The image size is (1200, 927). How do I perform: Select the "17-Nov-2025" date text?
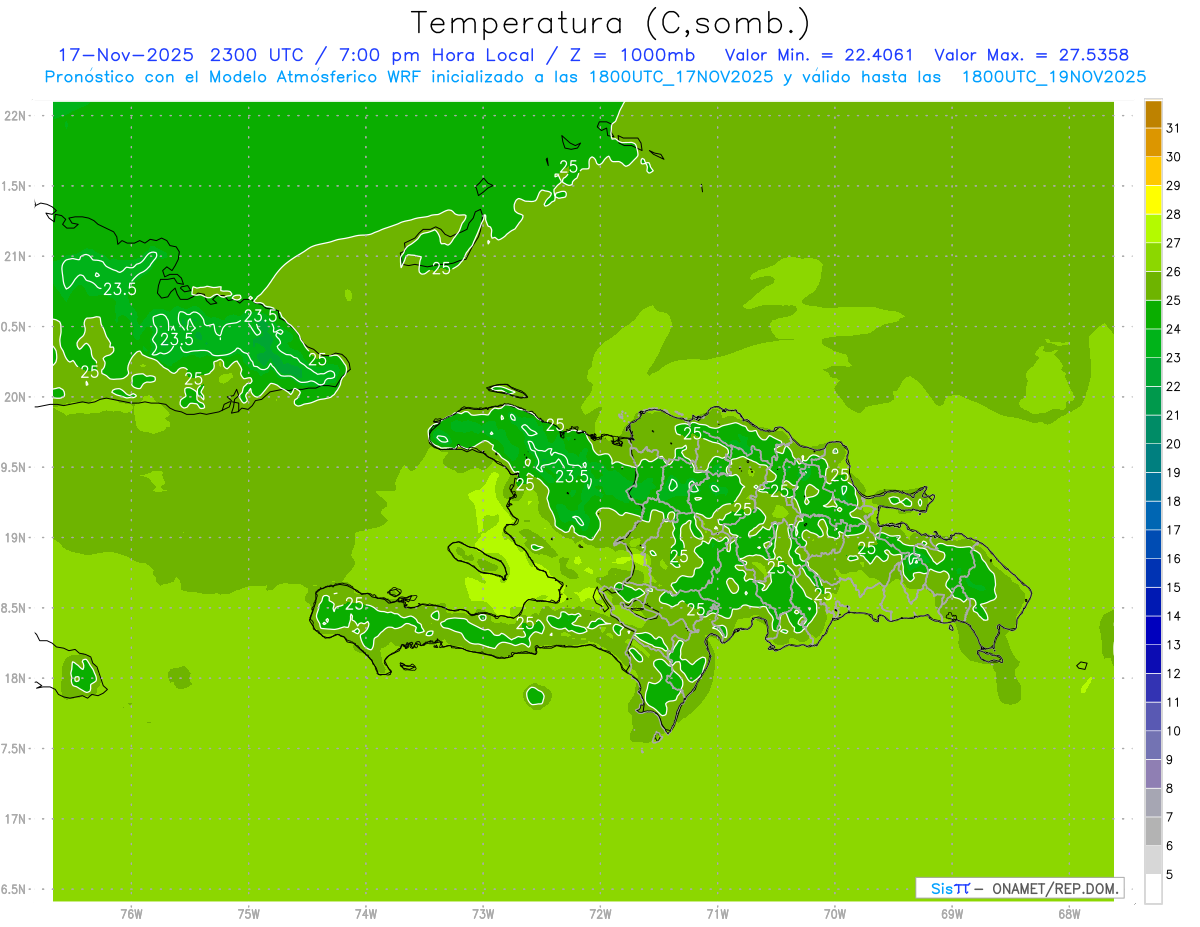tap(125, 54)
